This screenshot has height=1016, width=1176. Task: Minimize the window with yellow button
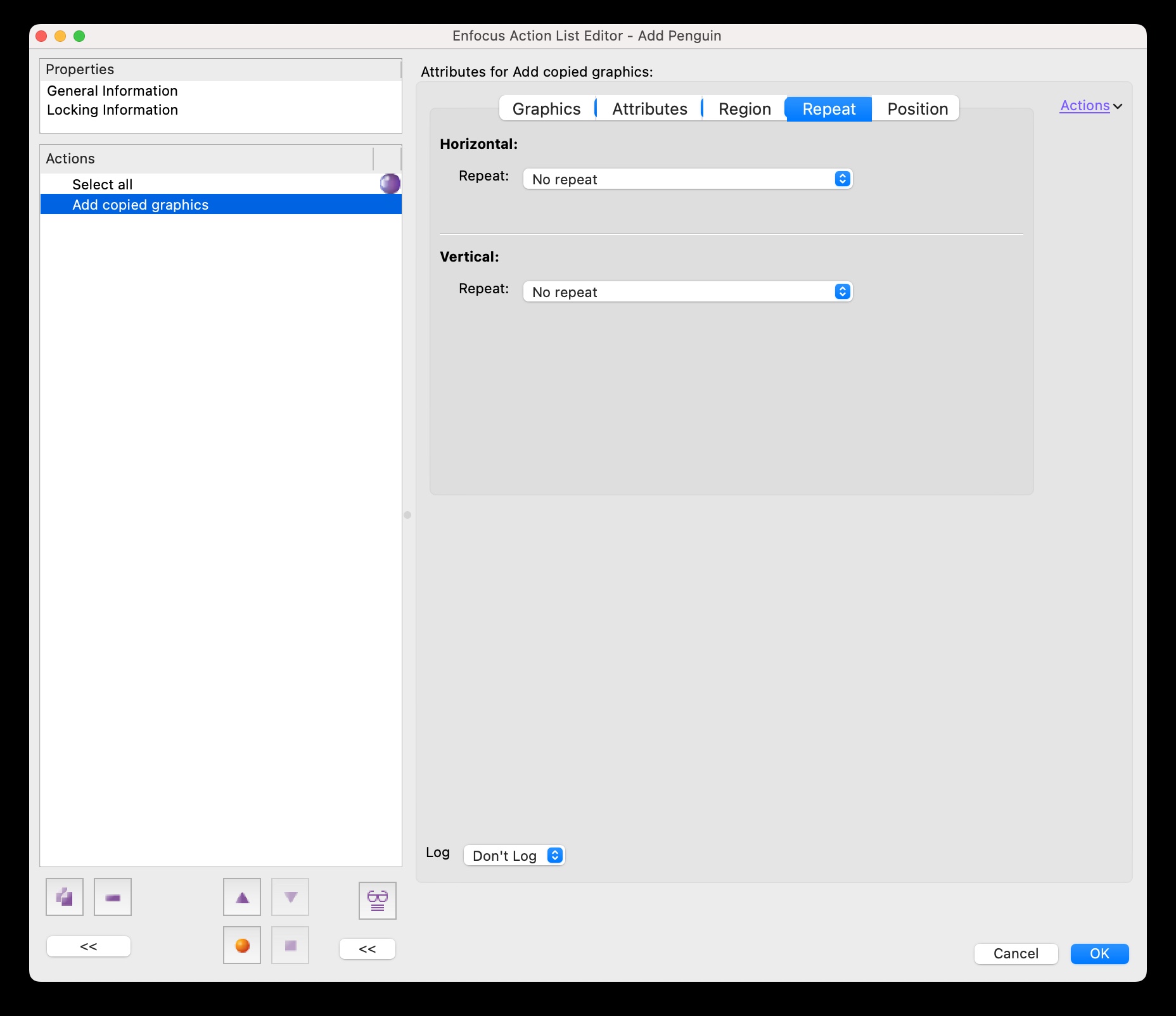point(60,36)
